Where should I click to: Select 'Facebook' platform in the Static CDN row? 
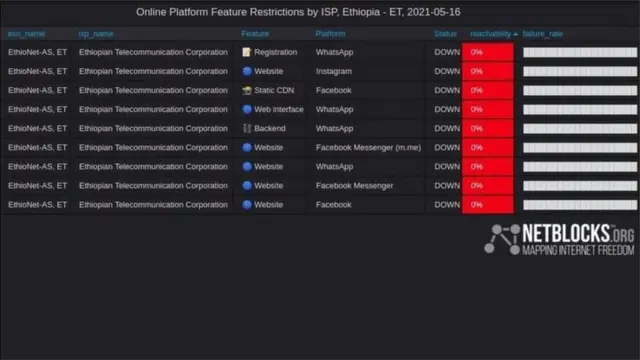(x=333, y=91)
